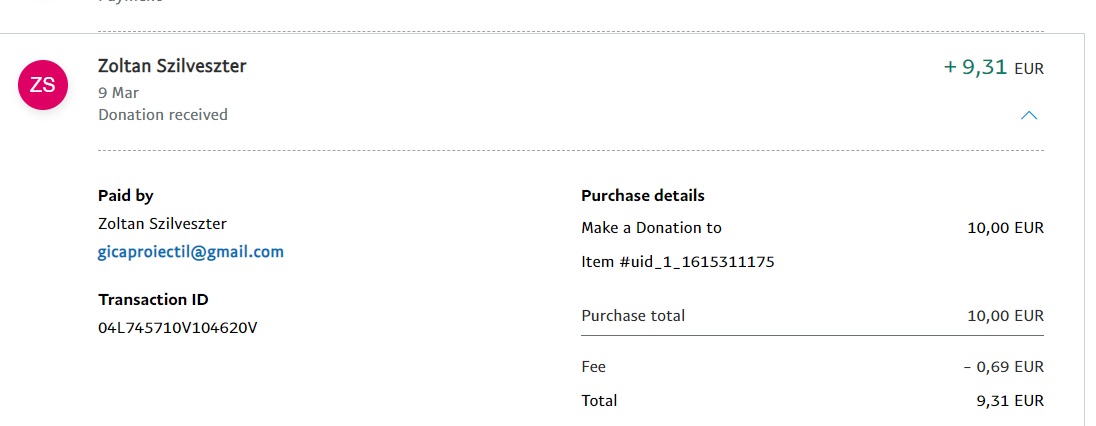The height and width of the screenshot is (426, 1096).
Task: Click the Purchase total label
Action: pyautogui.click(x=633, y=316)
